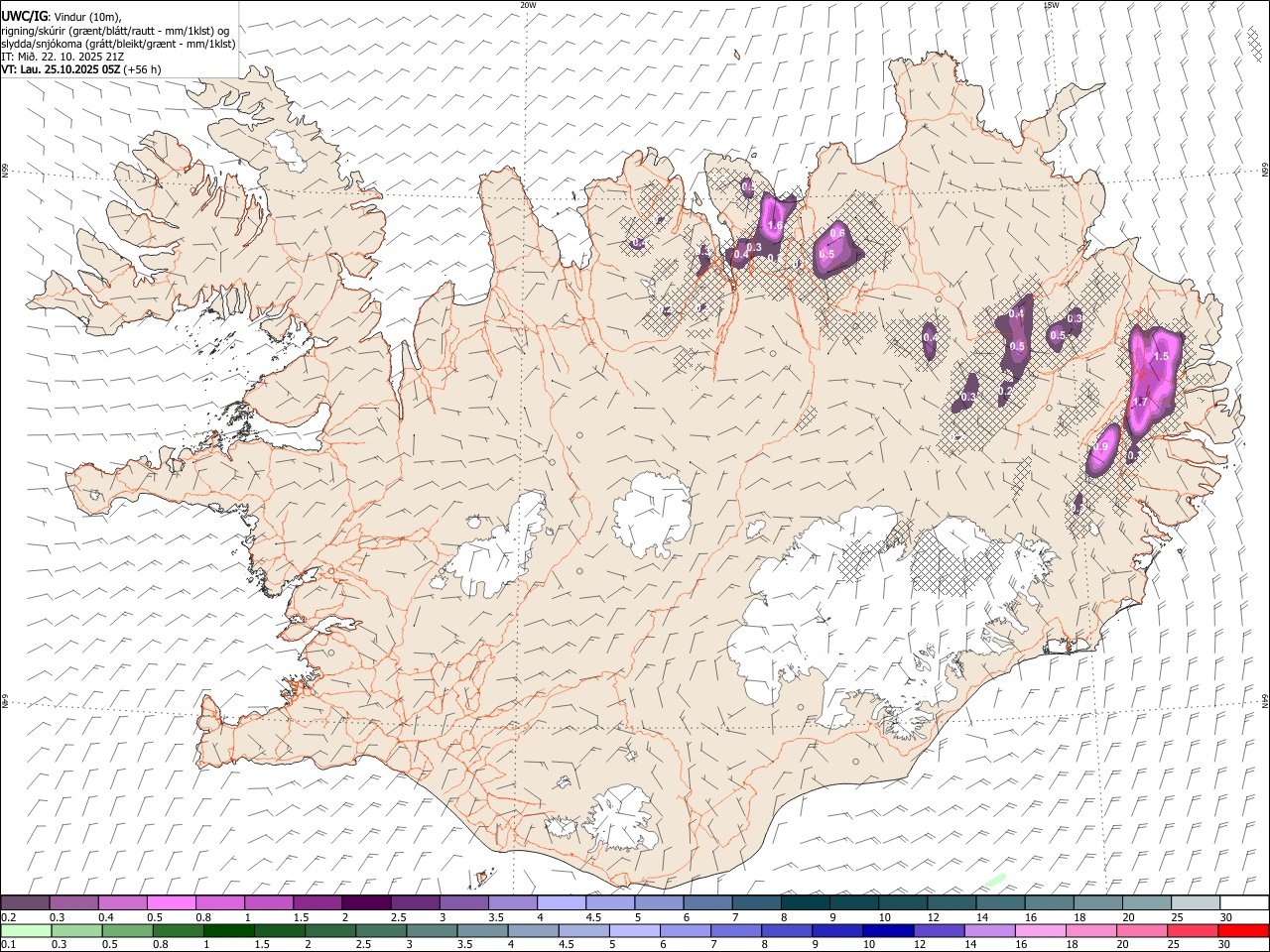Click the '15W' longitude label
Screen dimensions: 1270x952
coord(1050,5)
